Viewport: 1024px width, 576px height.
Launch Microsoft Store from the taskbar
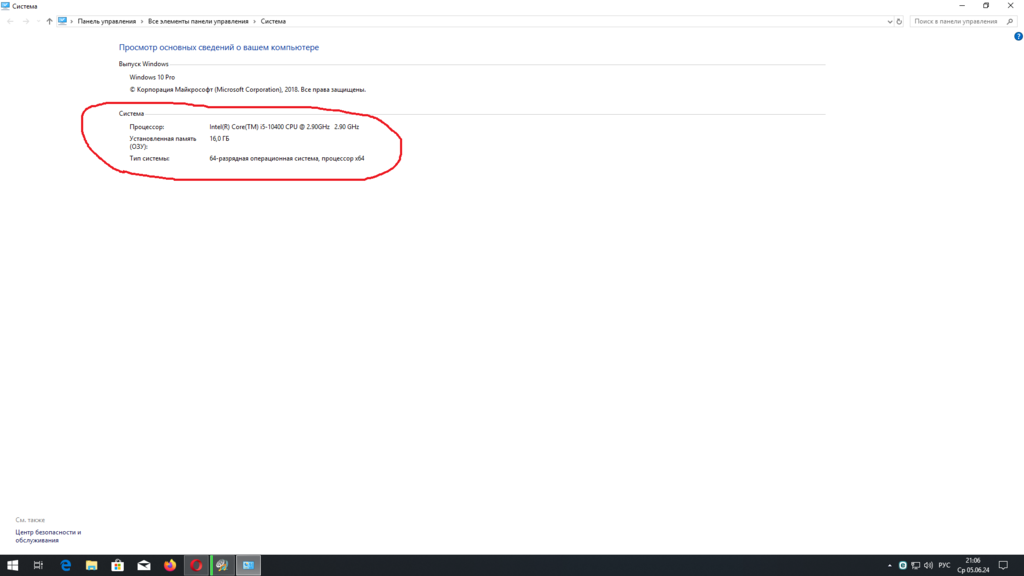click(x=117, y=565)
